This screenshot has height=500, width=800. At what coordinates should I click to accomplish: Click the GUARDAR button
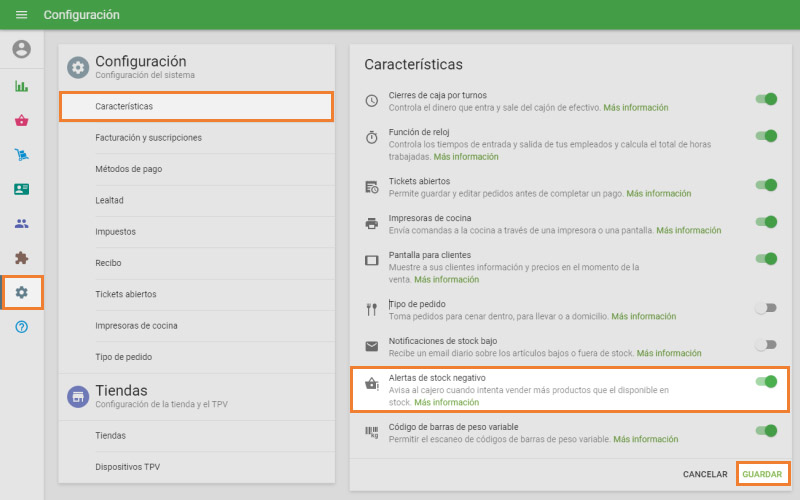pos(762,473)
